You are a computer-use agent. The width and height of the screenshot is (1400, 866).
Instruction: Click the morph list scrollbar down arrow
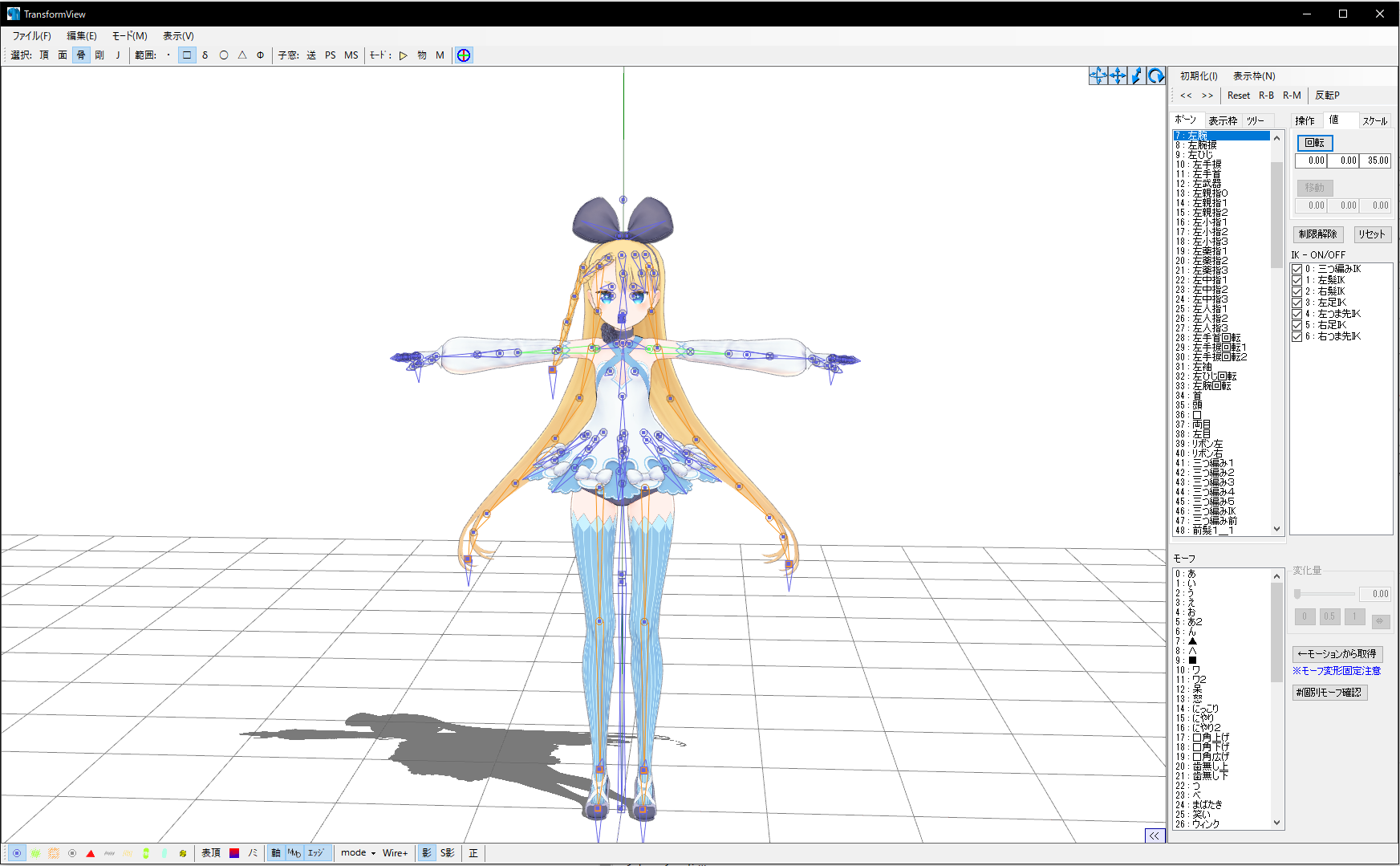(1276, 823)
